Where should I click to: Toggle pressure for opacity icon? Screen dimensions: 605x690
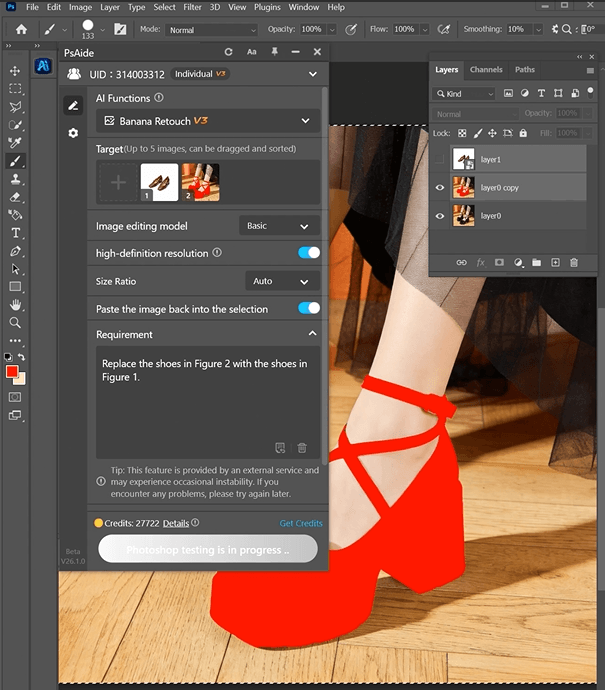click(351, 29)
